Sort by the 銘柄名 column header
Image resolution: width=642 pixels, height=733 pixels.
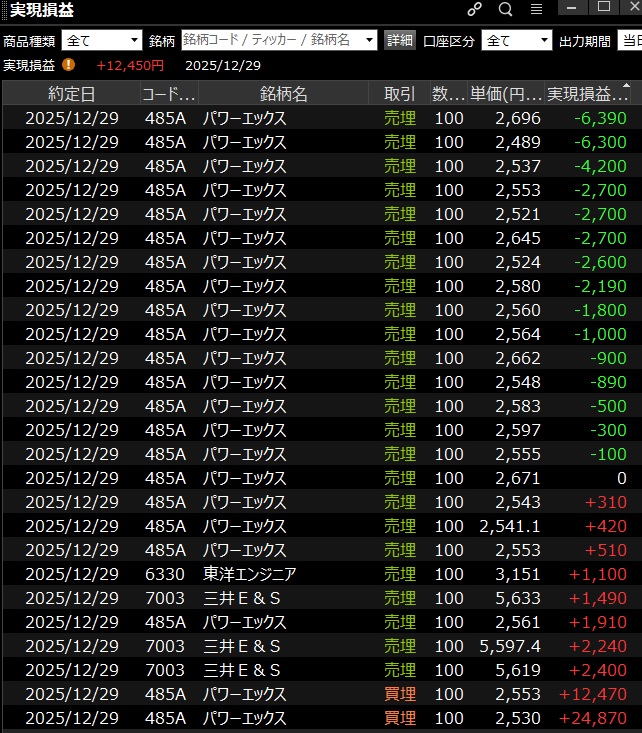click(x=284, y=94)
